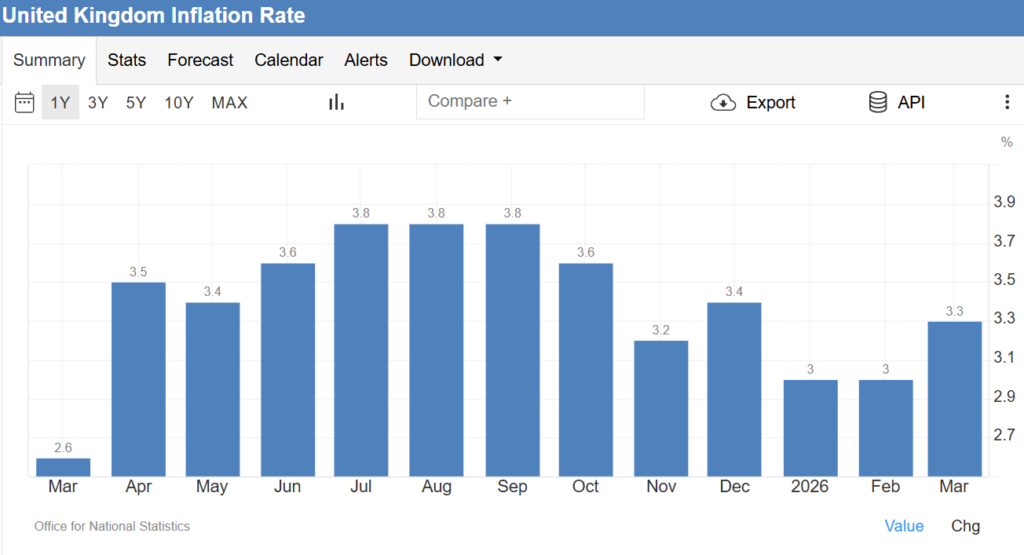
Task: Open the Calendar tab
Action: (288, 60)
